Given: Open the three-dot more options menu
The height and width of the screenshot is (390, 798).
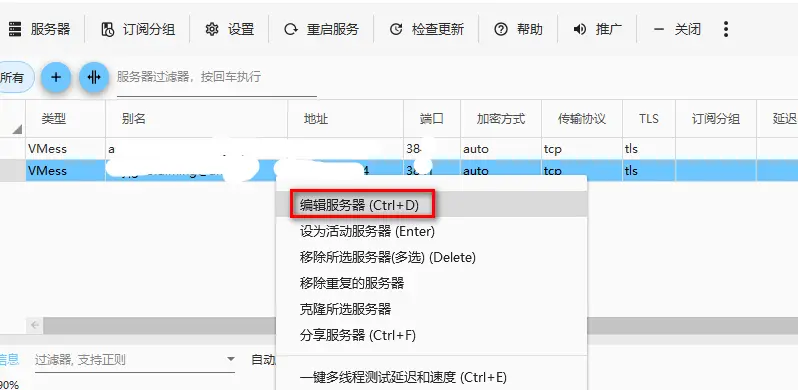Looking at the screenshot, I should point(726,29).
